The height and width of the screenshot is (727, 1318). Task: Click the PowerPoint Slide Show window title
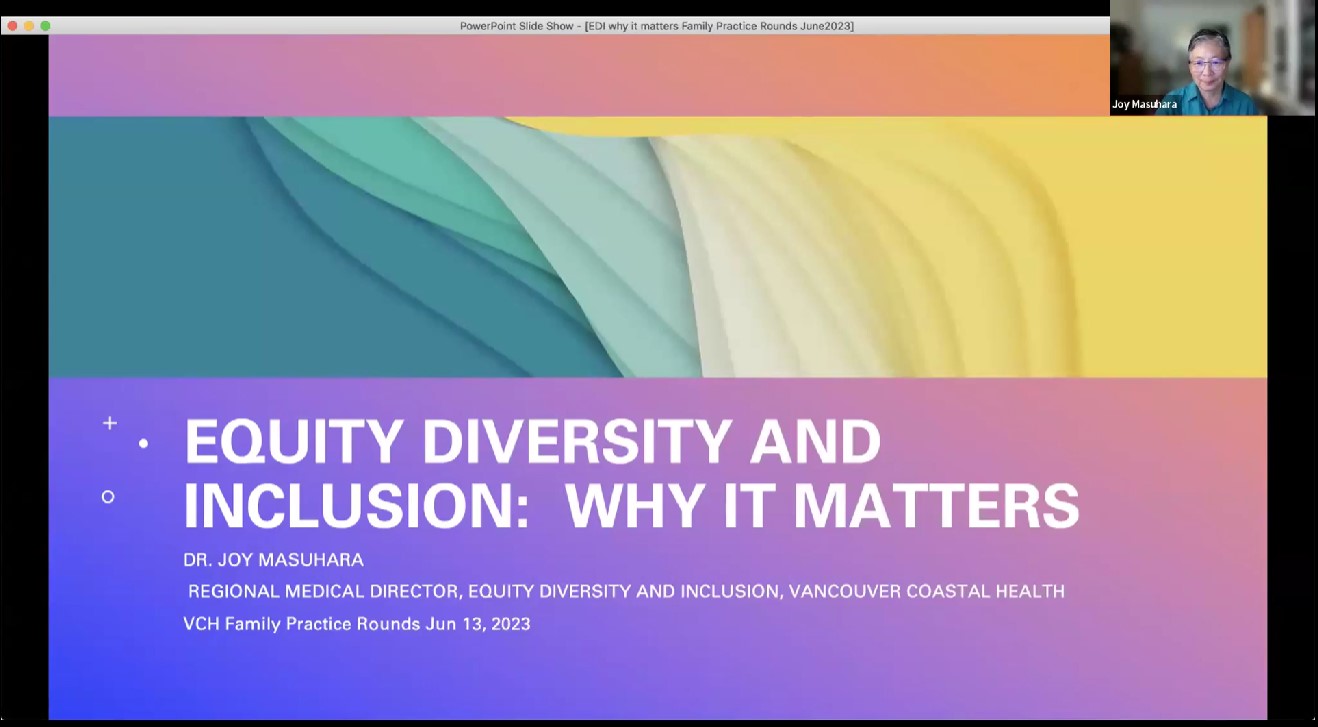point(656,26)
